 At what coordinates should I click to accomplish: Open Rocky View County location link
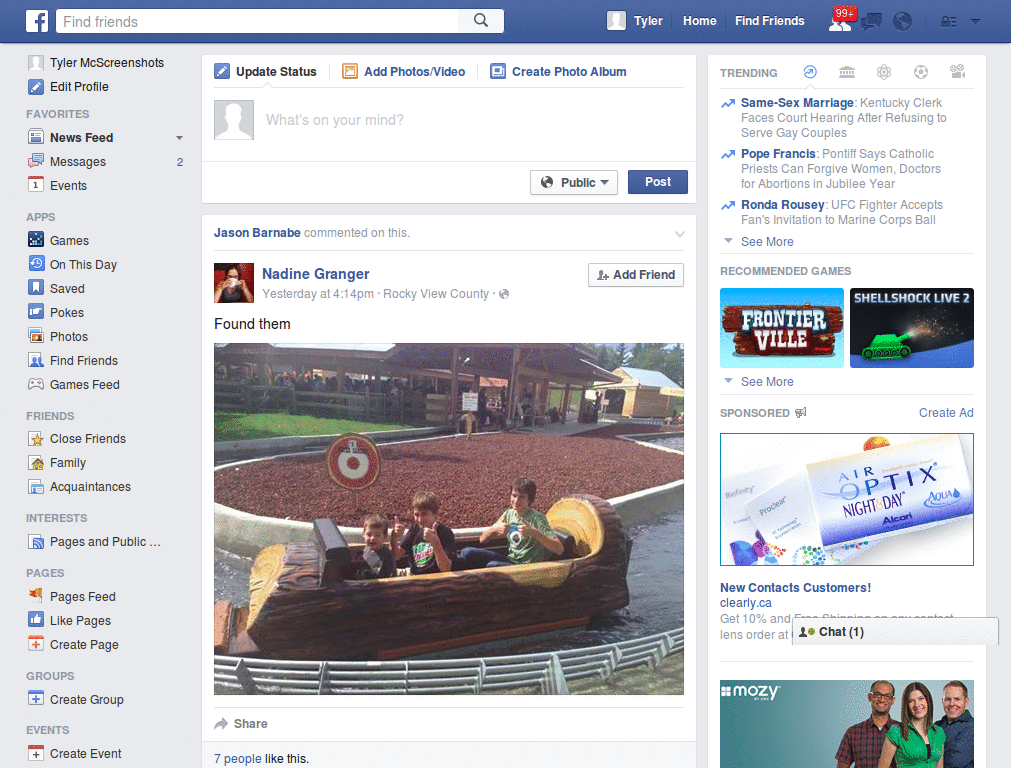click(436, 294)
